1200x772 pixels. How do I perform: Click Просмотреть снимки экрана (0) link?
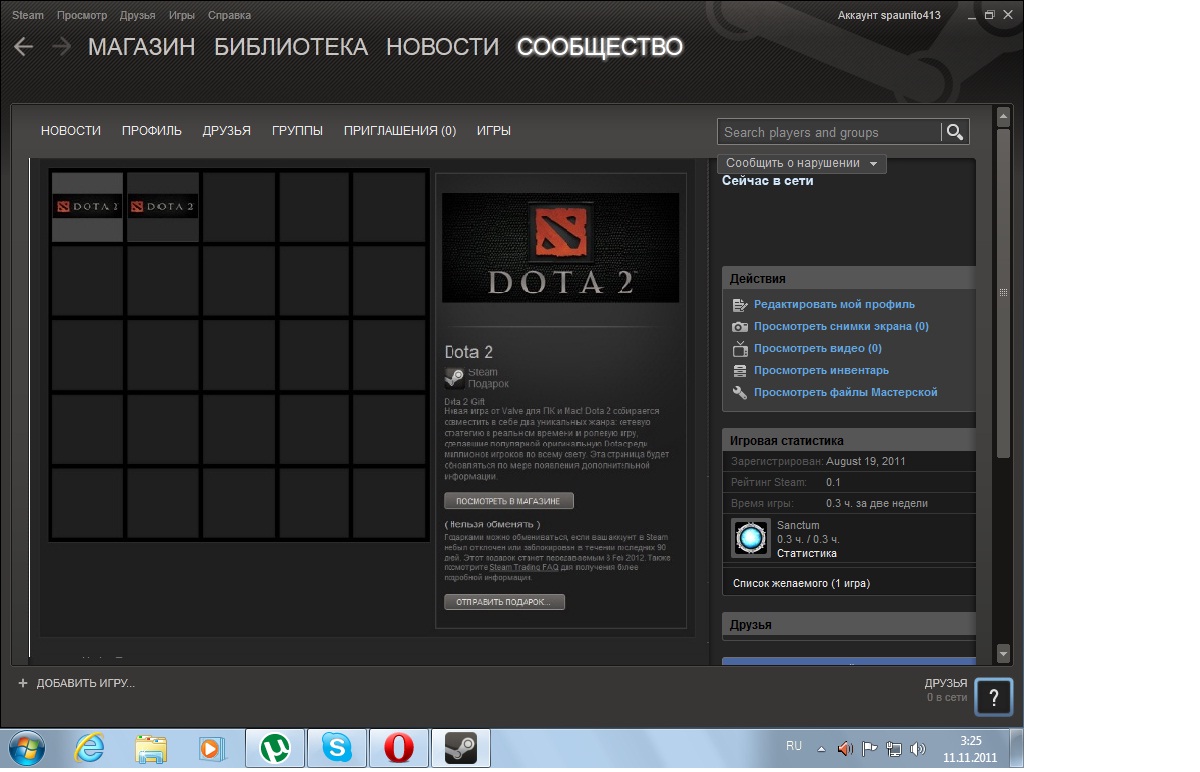842,327
